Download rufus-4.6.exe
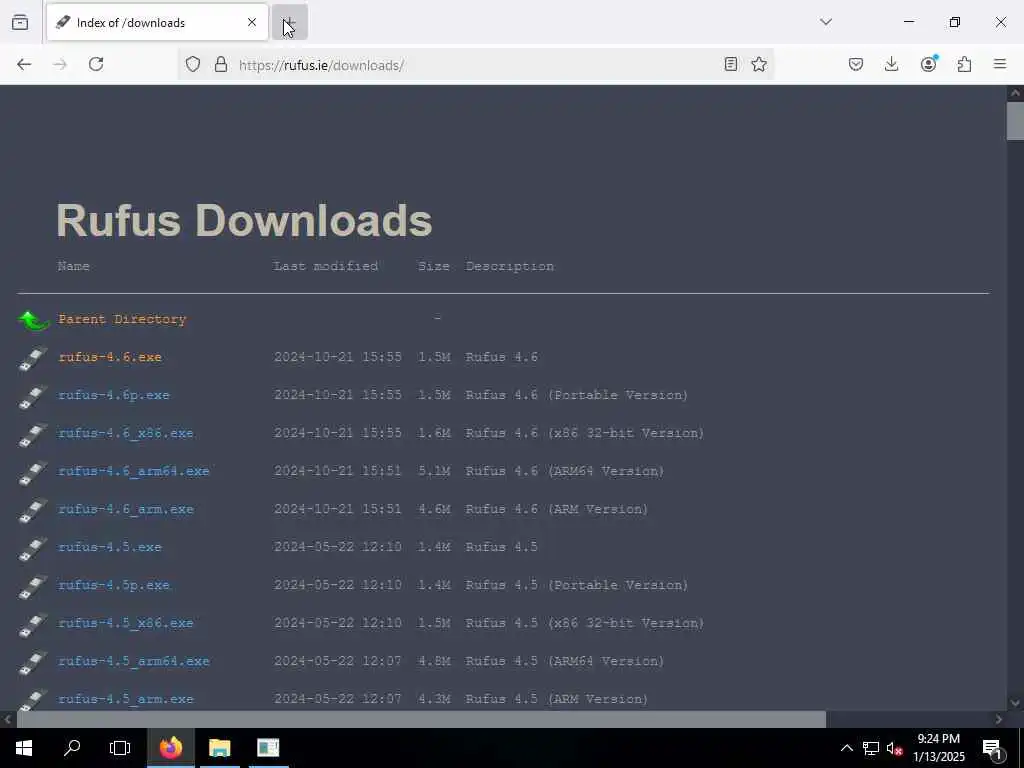This screenshot has width=1024, height=768. click(x=110, y=357)
